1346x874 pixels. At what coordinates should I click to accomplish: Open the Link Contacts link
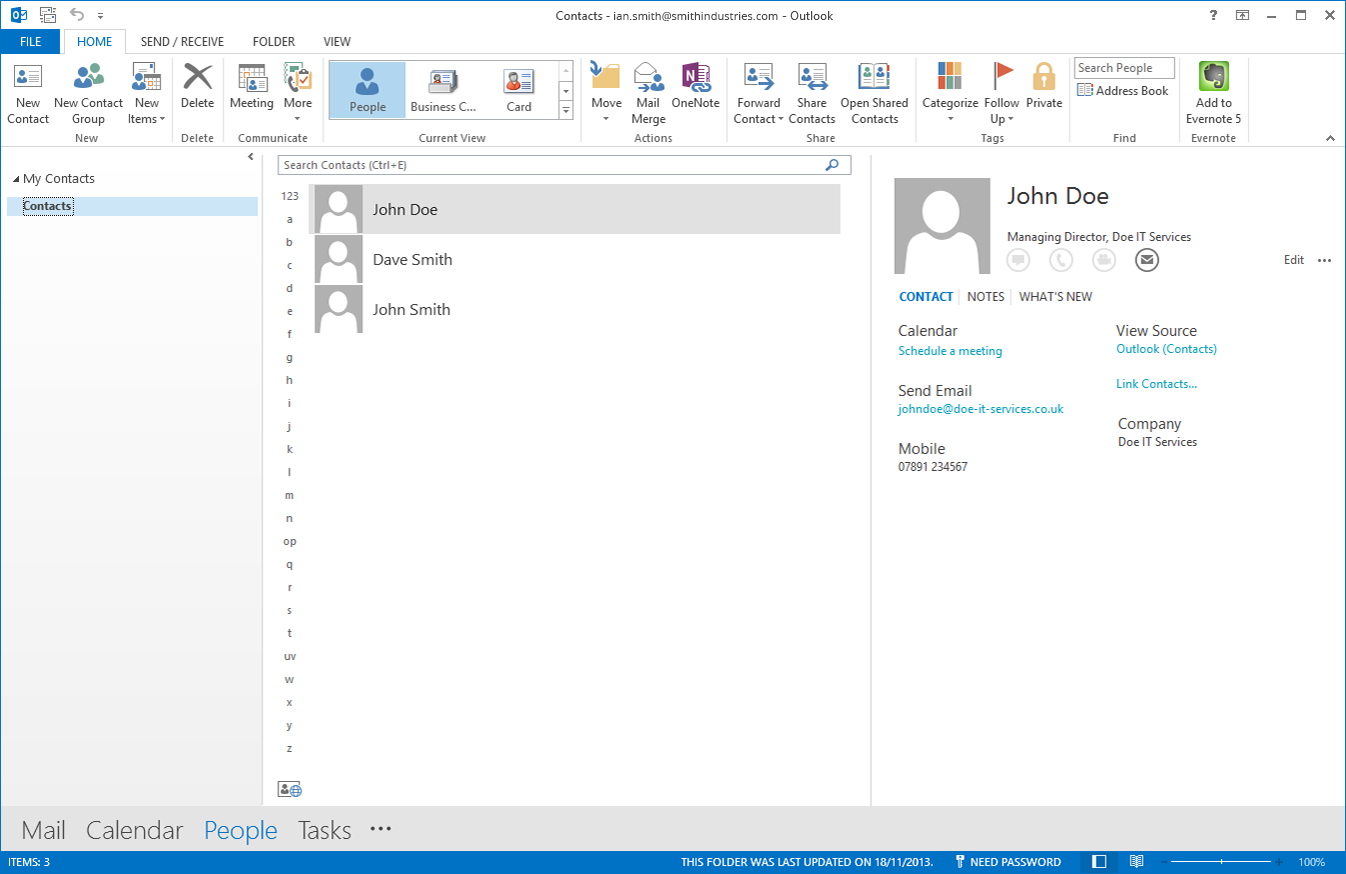(x=1156, y=384)
